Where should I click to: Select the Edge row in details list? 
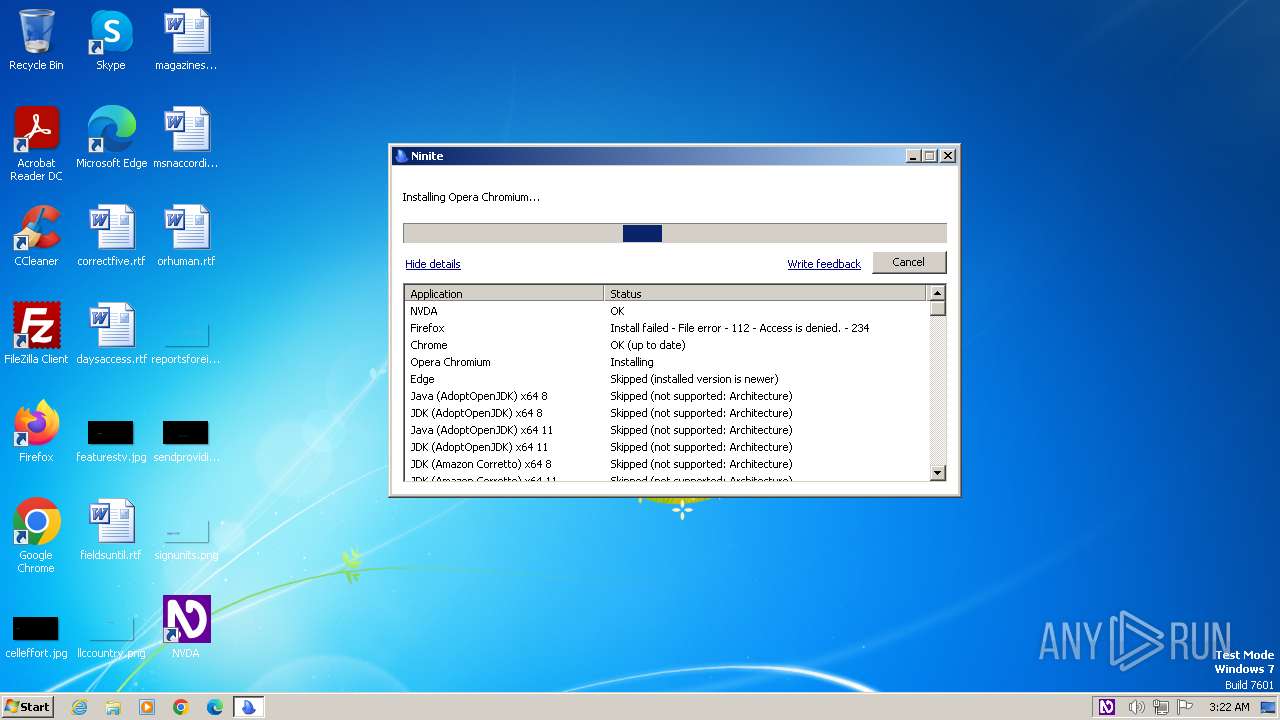tap(667, 379)
